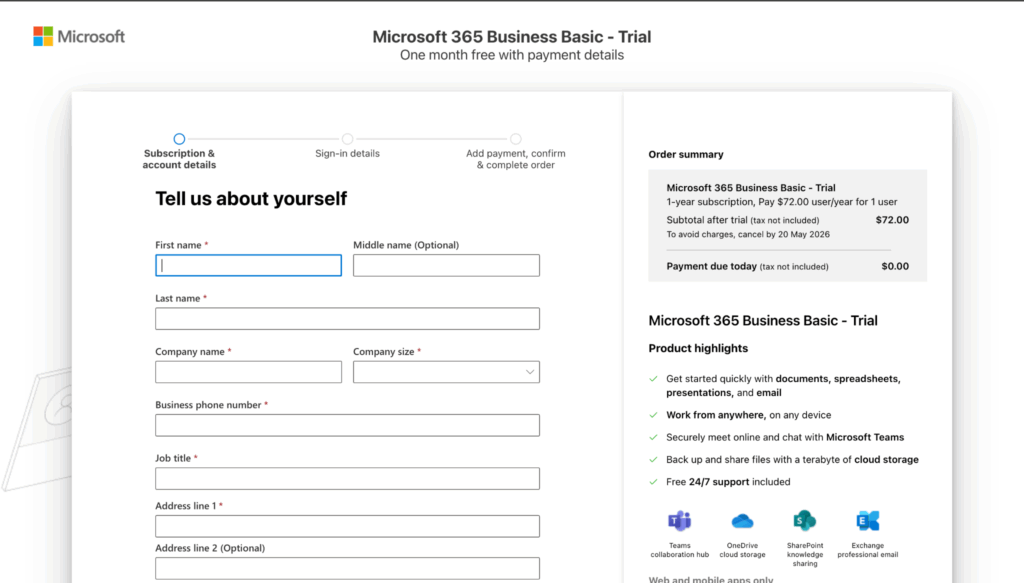Go to the 'Sign-in details' step
This screenshot has width=1024, height=583.
(347, 140)
